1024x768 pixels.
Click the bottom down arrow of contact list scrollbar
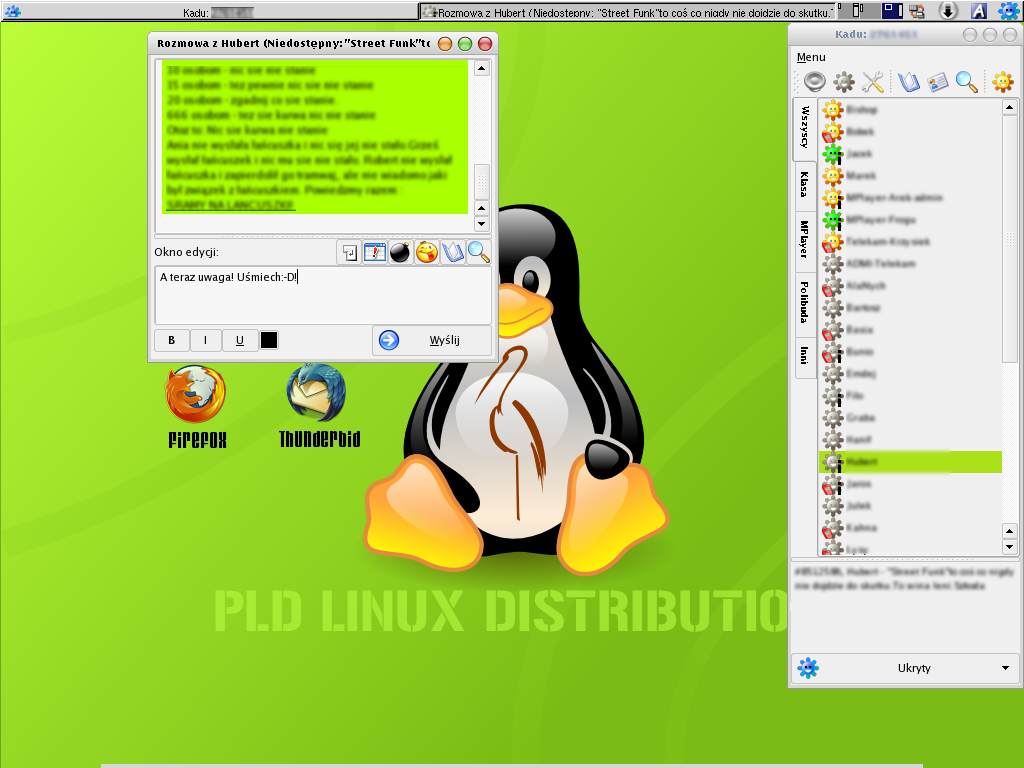(1010, 547)
